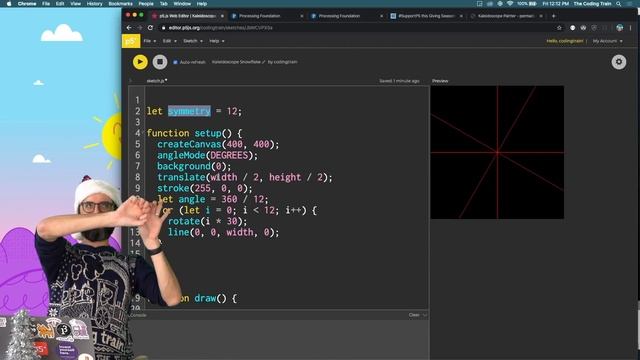Click background(0) on line 7
Viewport: 640px width, 360px height.
tap(194, 166)
